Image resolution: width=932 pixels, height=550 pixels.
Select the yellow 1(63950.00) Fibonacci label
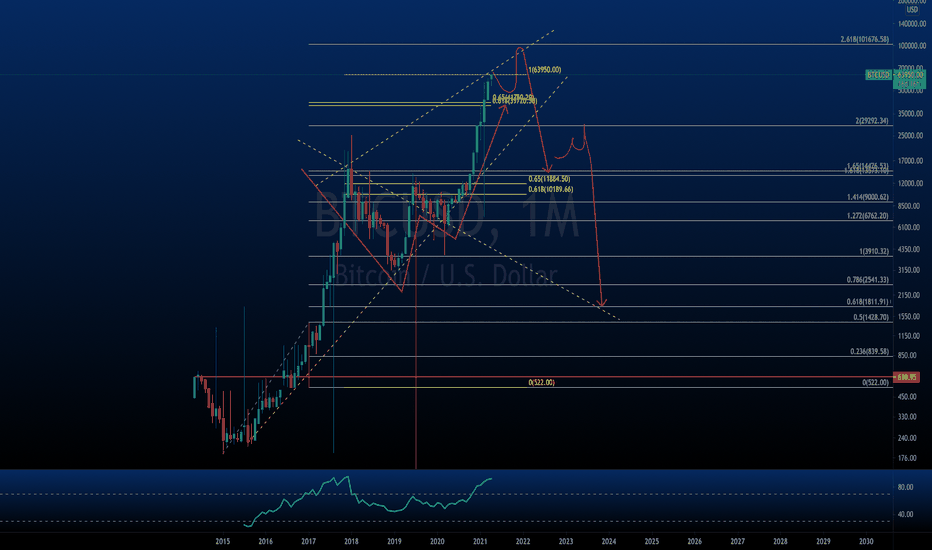(544, 70)
